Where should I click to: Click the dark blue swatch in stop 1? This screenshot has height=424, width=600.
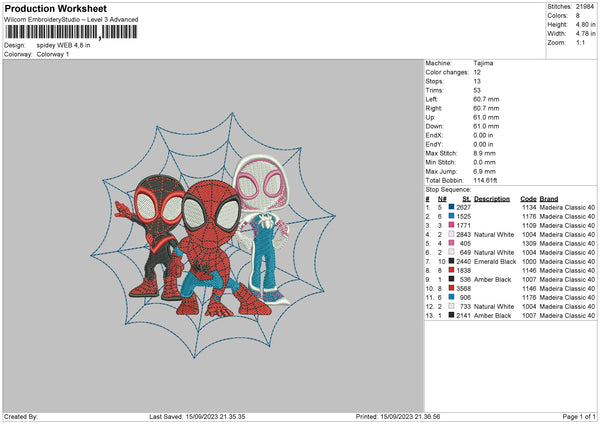(453, 207)
